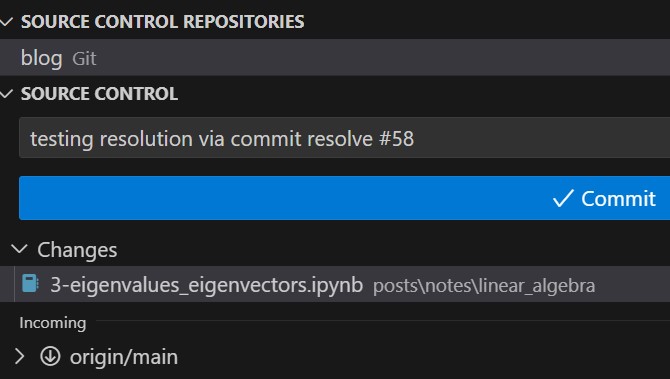Click the Commit button label
The width and height of the screenshot is (670, 379).
(x=618, y=199)
